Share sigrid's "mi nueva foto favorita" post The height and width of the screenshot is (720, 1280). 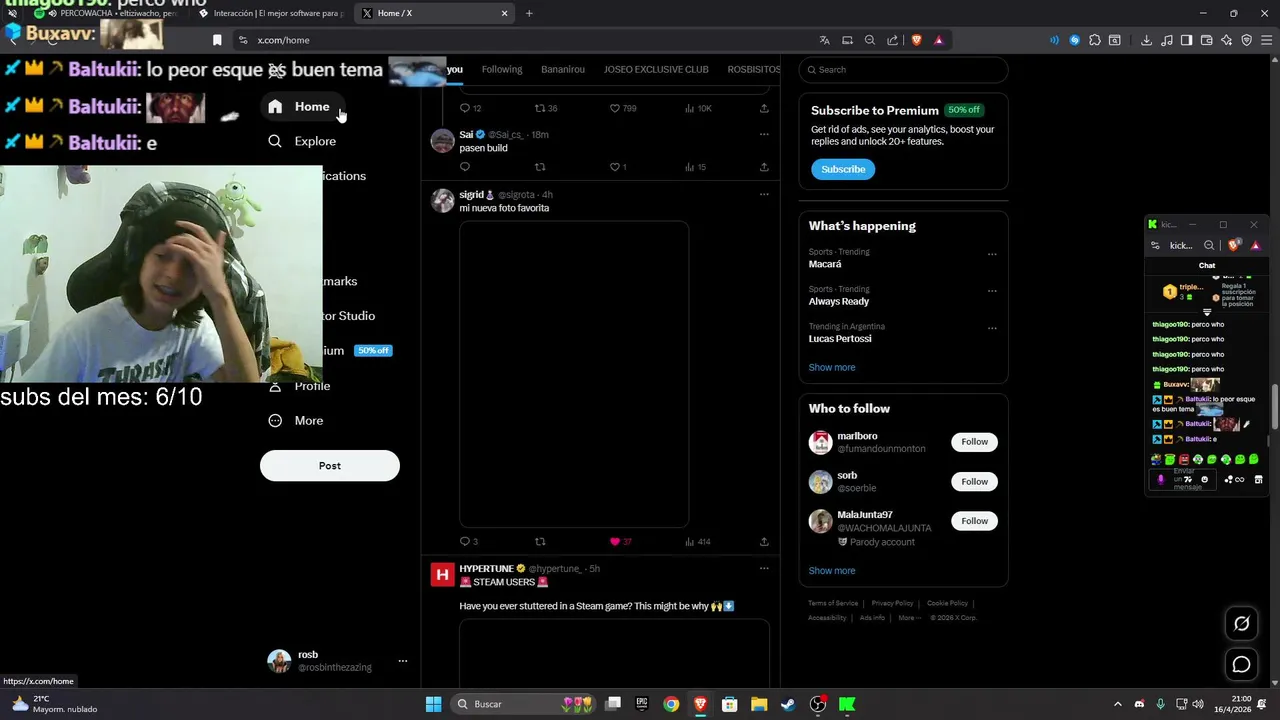pyautogui.click(x=764, y=541)
